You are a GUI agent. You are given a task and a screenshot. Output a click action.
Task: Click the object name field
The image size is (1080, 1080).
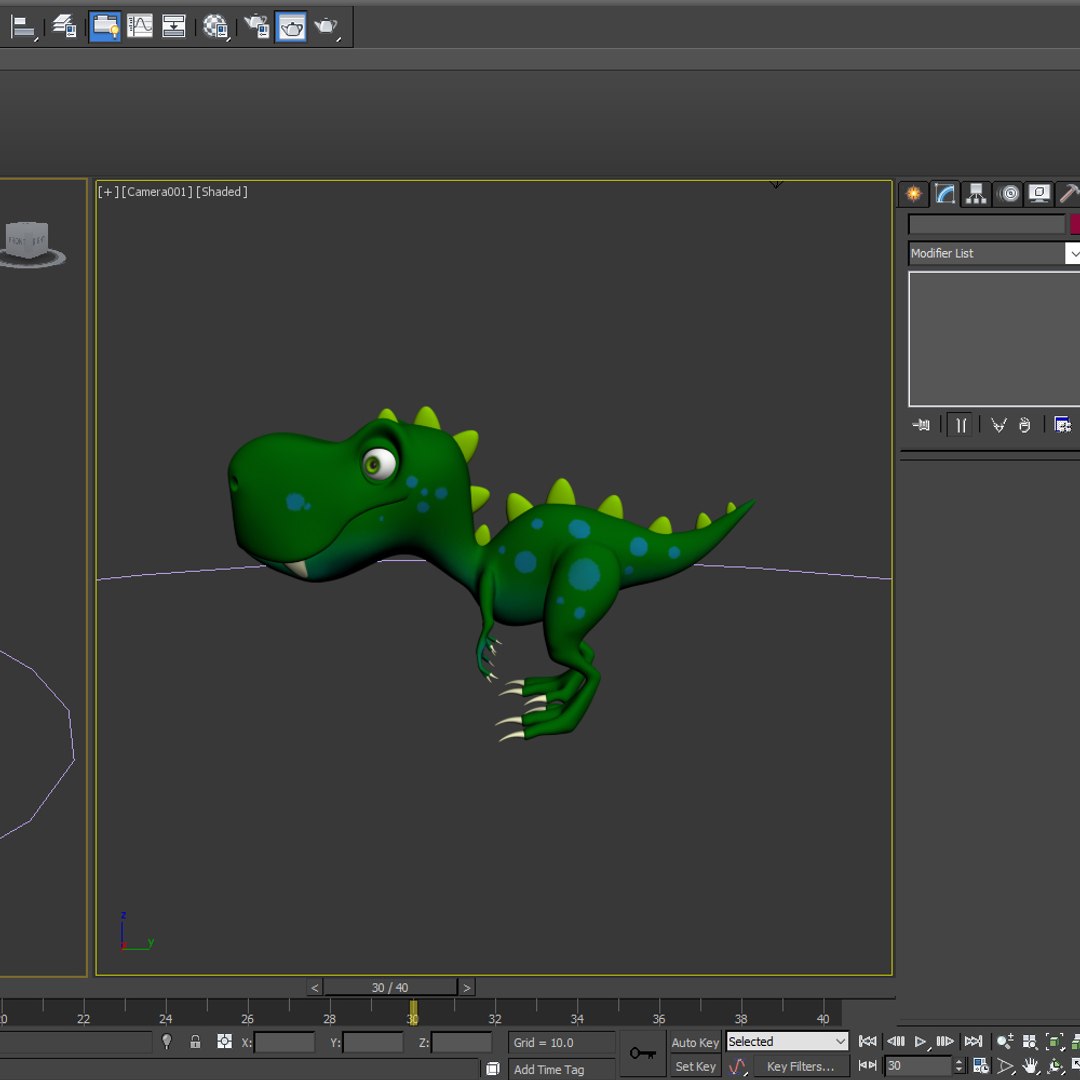[986, 224]
